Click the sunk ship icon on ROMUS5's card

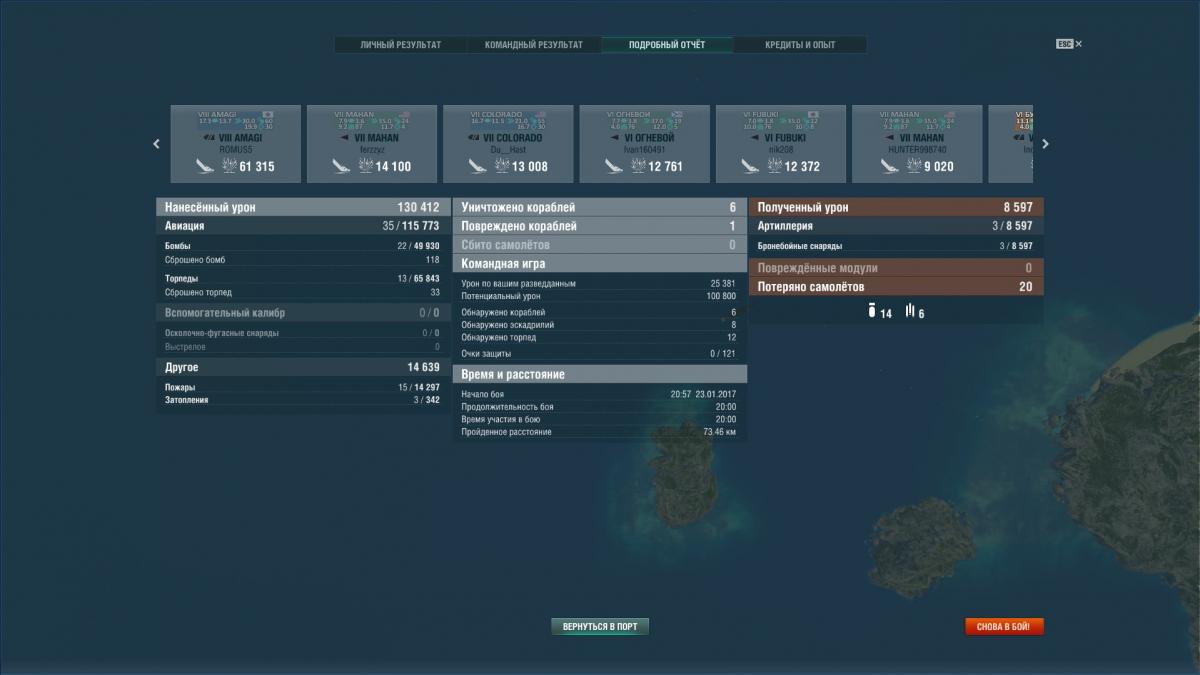click(x=205, y=166)
